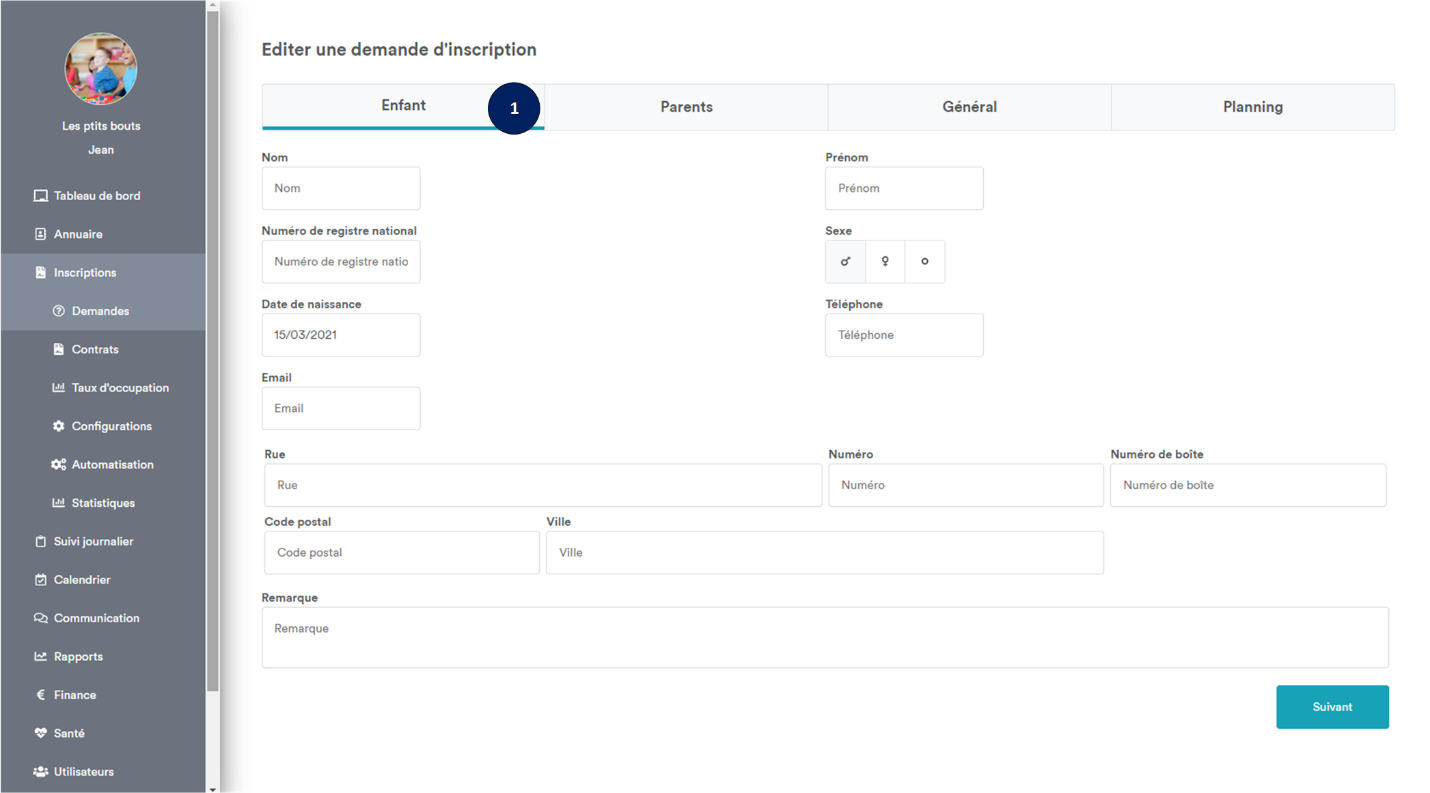Viewport: 1430px width, 793px height.
Task: Focus the Remarque text area
Action: click(x=824, y=637)
